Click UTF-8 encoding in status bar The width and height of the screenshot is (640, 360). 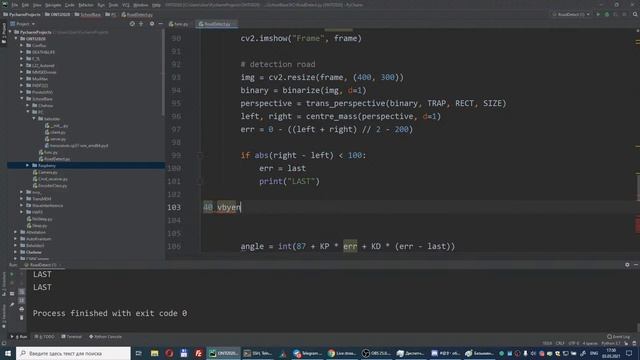click(573, 344)
